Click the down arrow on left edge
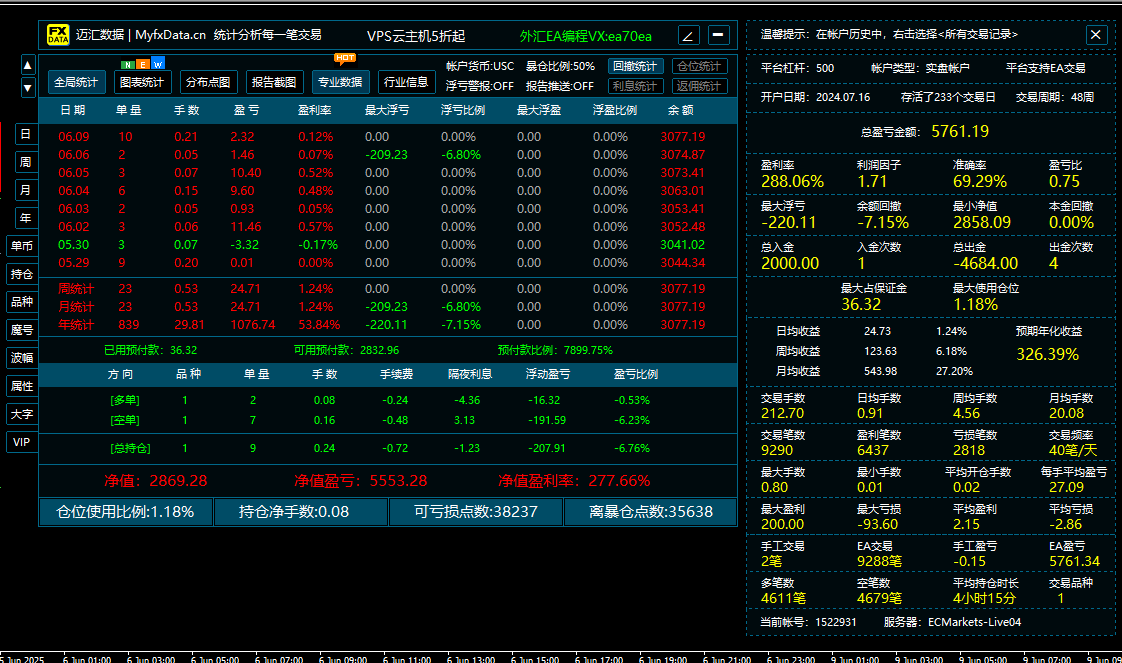This screenshot has width=1122, height=663. point(27,88)
